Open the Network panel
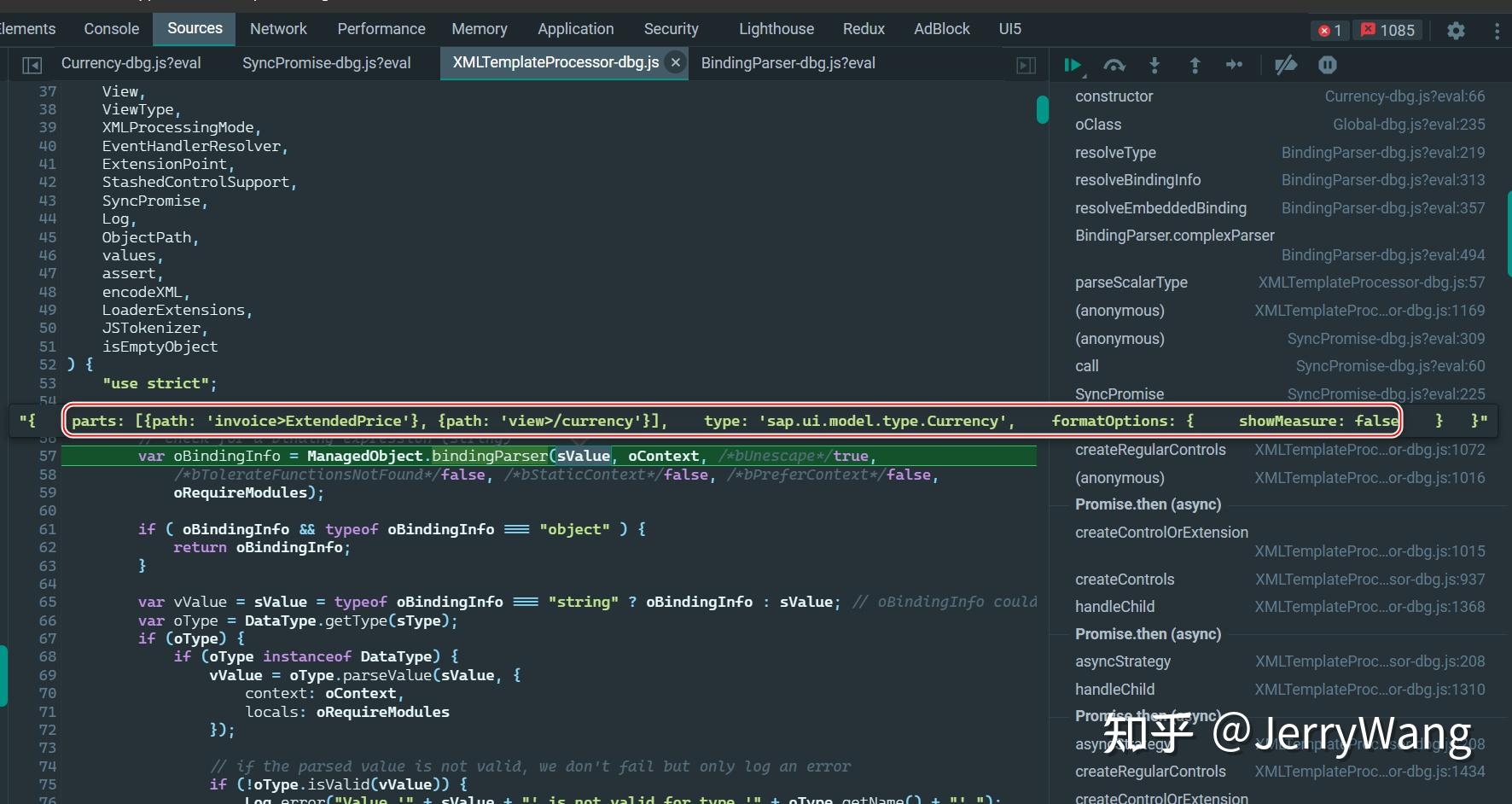The height and width of the screenshot is (804, 1512). [x=278, y=29]
